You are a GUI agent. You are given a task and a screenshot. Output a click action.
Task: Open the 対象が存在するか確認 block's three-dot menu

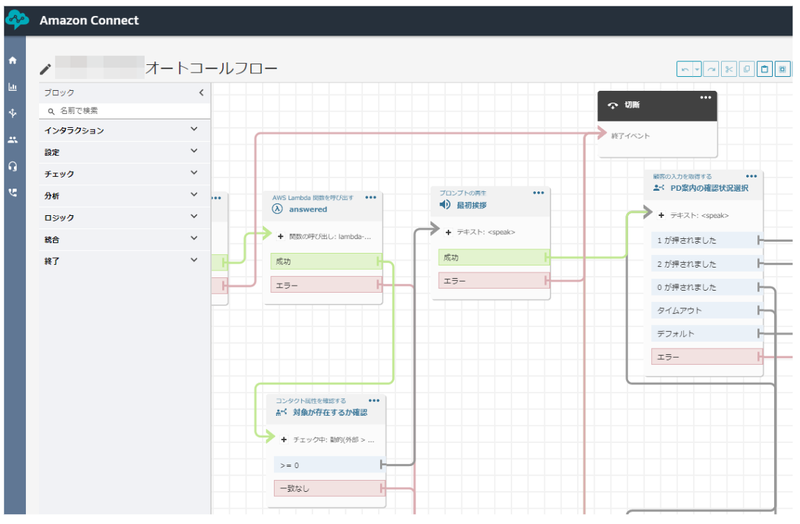[x=374, y=401]
